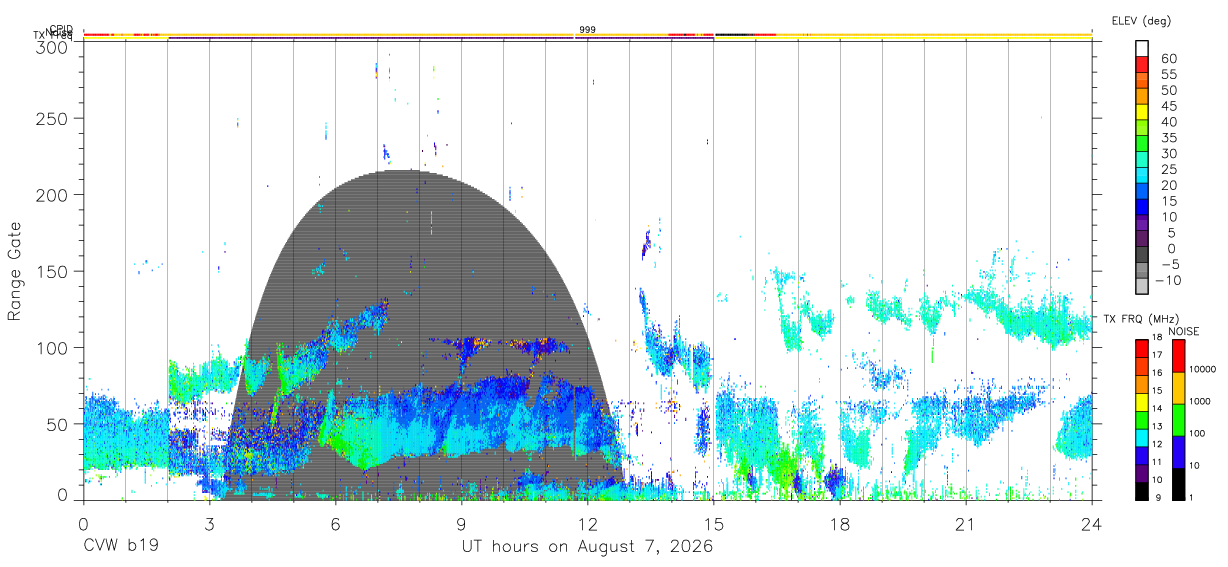Click the 150 tick on the Range Gate axis
Viewport: 1228px width, 567px height.
pos(51,271)
